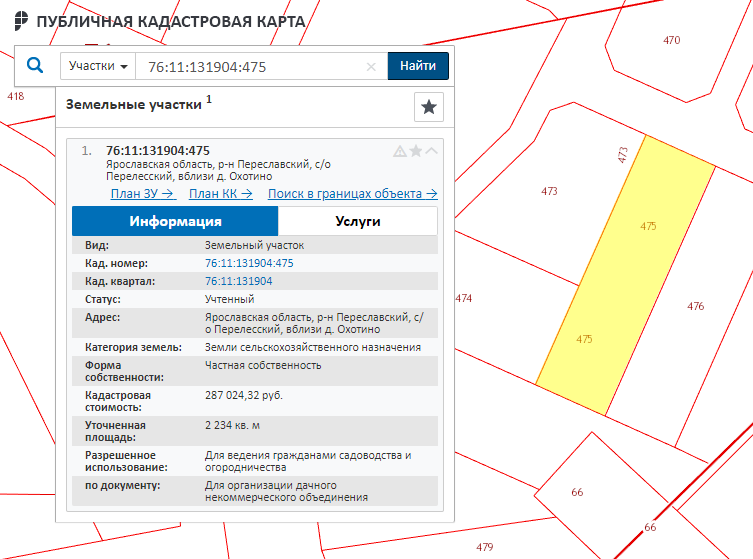753x559 pixels.
Task: Switch to the Информация tab
Action: 175,221
